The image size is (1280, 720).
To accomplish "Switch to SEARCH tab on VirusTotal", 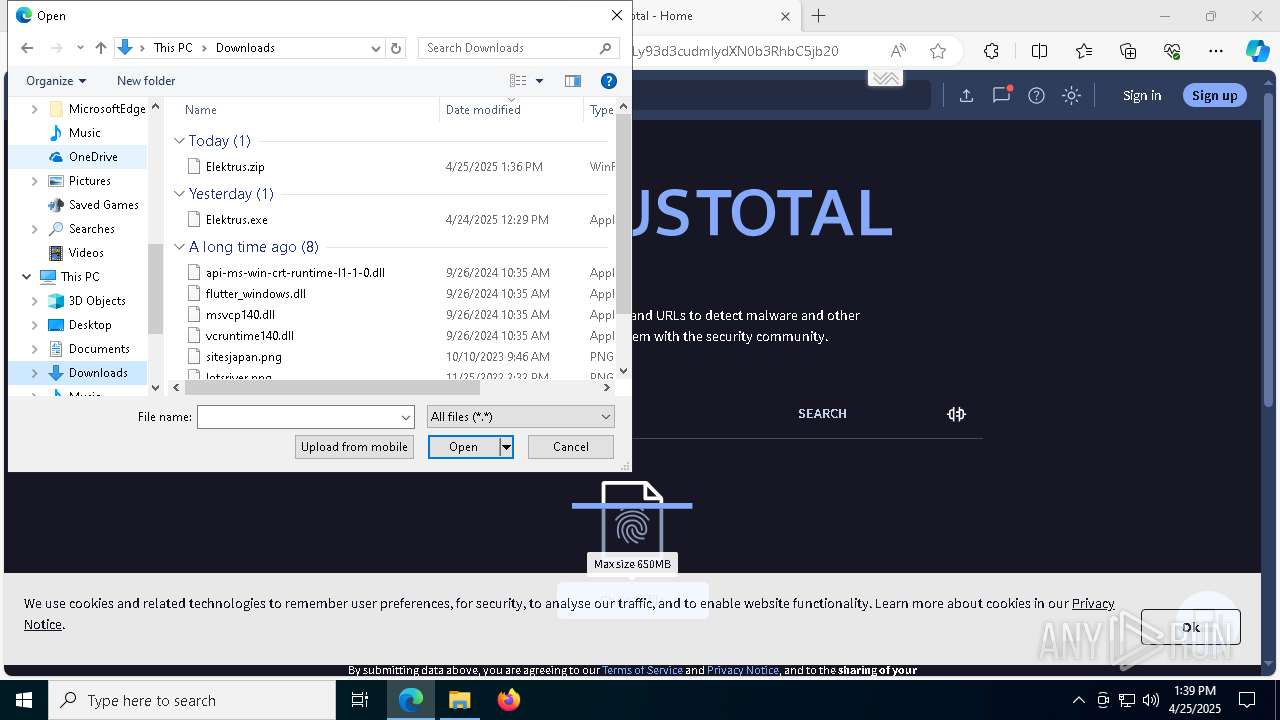I will tap(822, 413).
